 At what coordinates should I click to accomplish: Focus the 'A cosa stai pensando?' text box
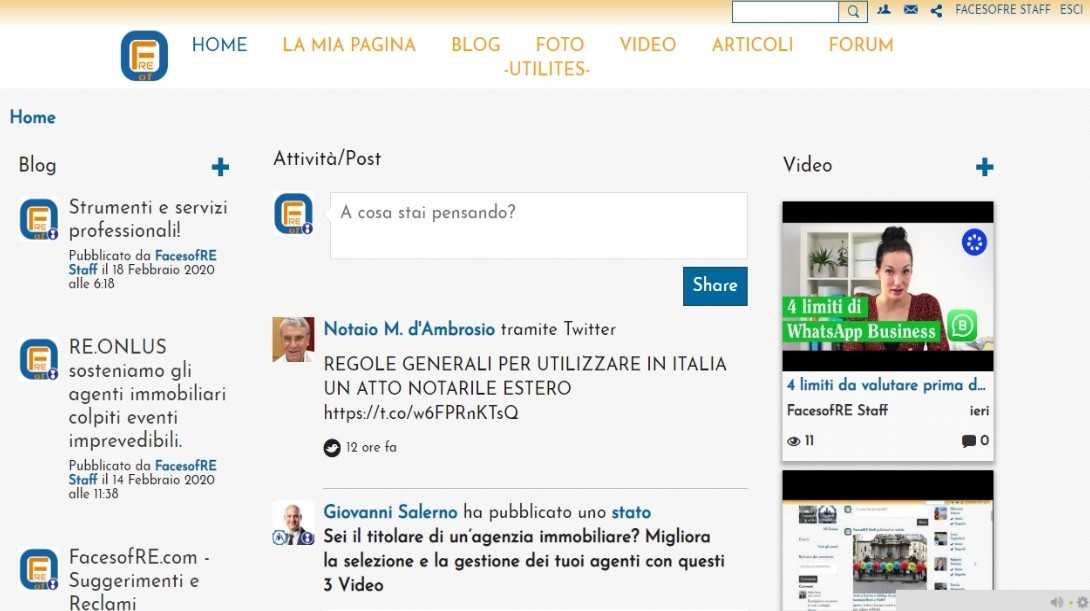click(x=539, y=226)
